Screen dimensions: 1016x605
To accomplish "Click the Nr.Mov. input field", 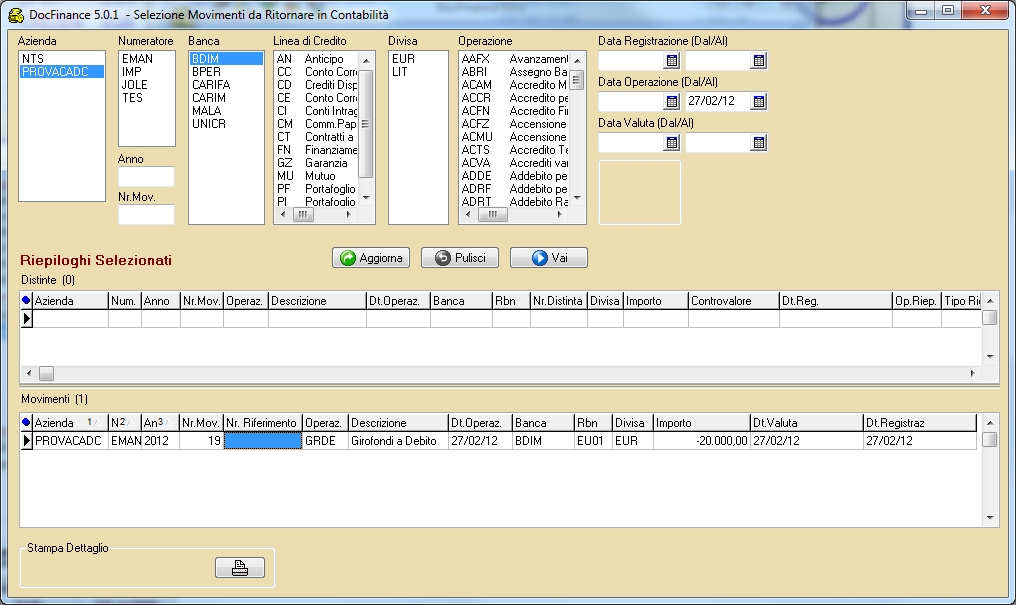I will pos(146,214).
